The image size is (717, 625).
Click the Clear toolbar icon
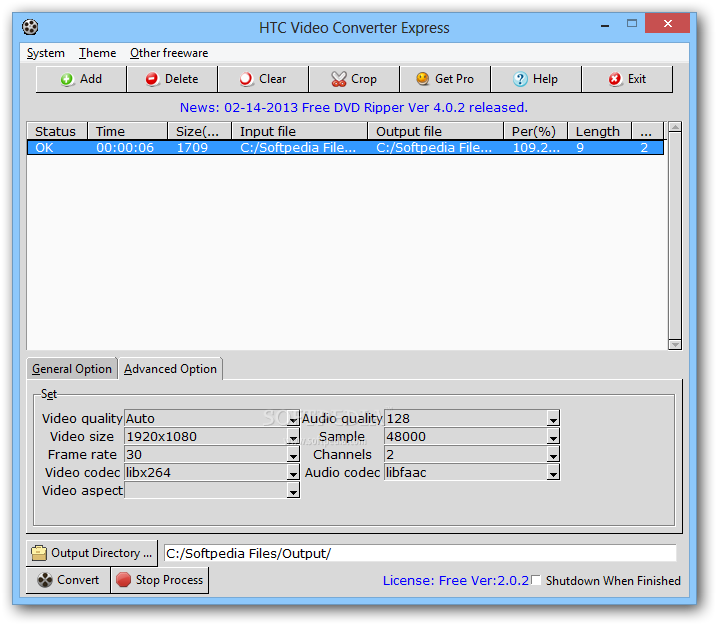246,79
